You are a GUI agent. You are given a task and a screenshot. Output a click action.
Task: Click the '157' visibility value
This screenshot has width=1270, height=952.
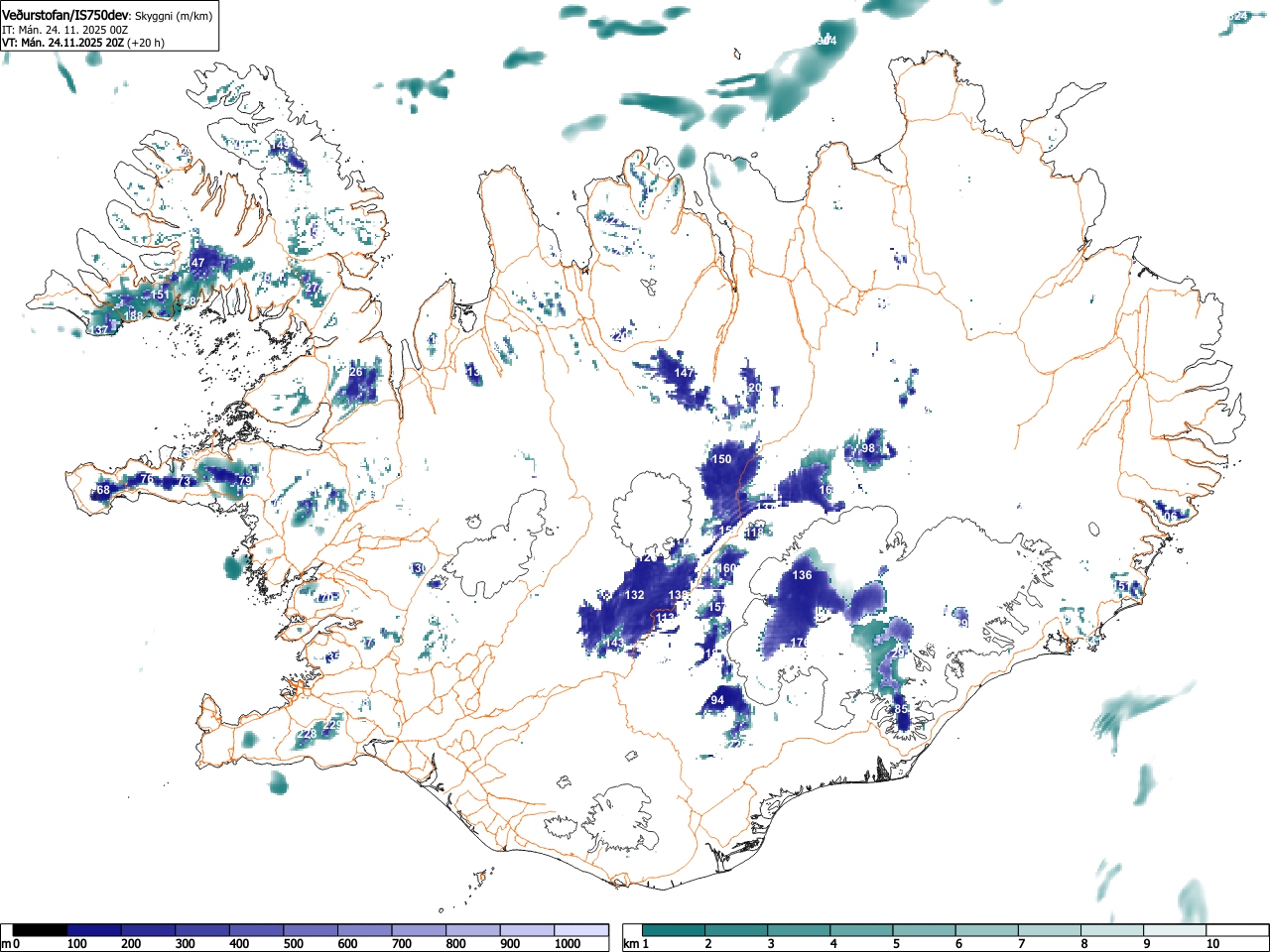point(715,607)
